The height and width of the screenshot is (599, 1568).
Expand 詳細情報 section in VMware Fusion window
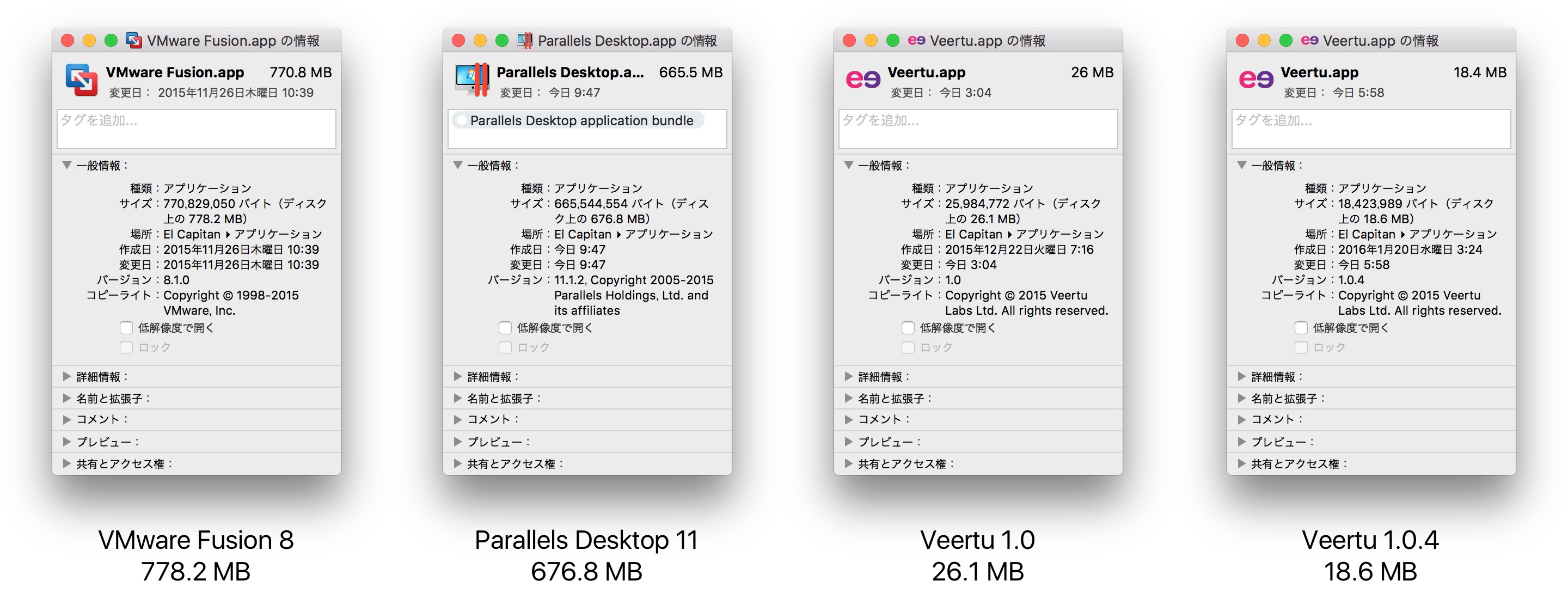coord(67,377)
